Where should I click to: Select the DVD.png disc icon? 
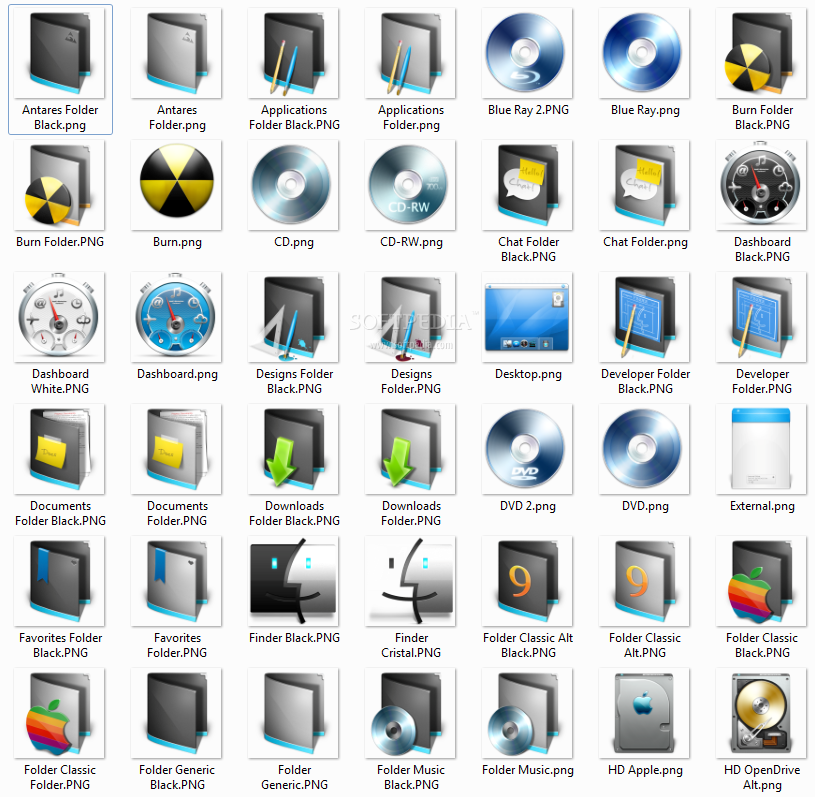tap(645, 449)
